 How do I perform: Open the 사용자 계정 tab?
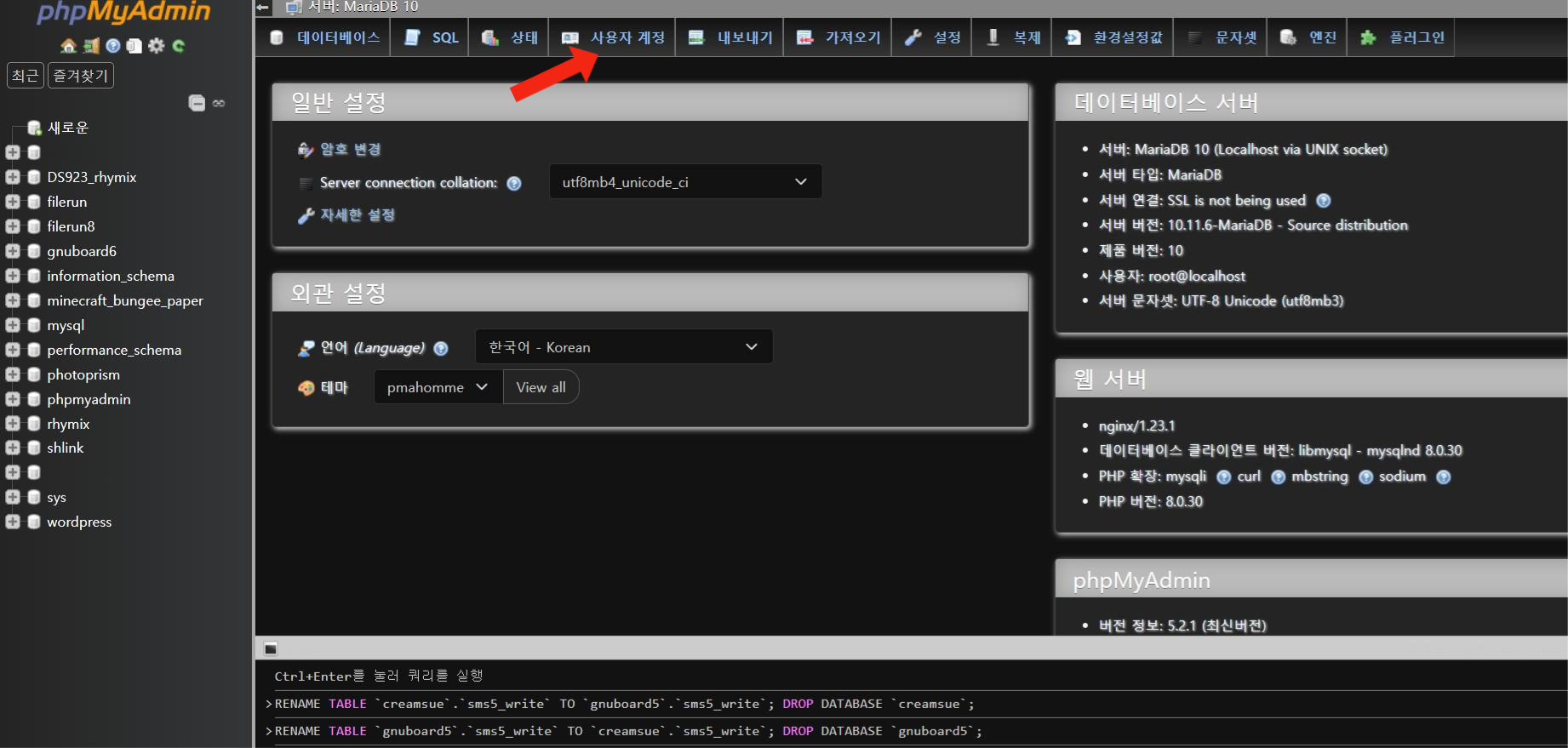pos(613,37)
